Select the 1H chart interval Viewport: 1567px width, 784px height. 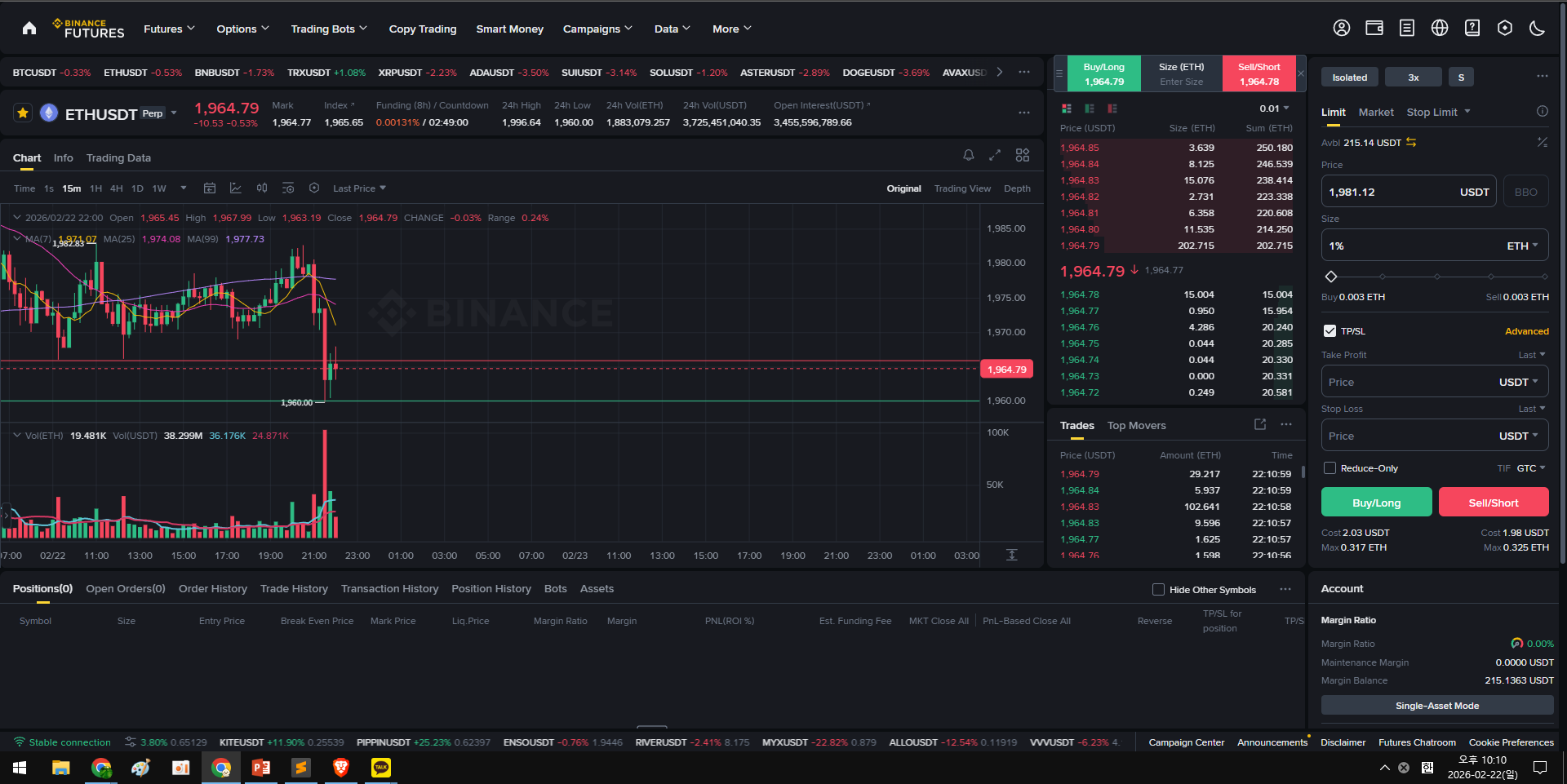click(x=95, y=188)
